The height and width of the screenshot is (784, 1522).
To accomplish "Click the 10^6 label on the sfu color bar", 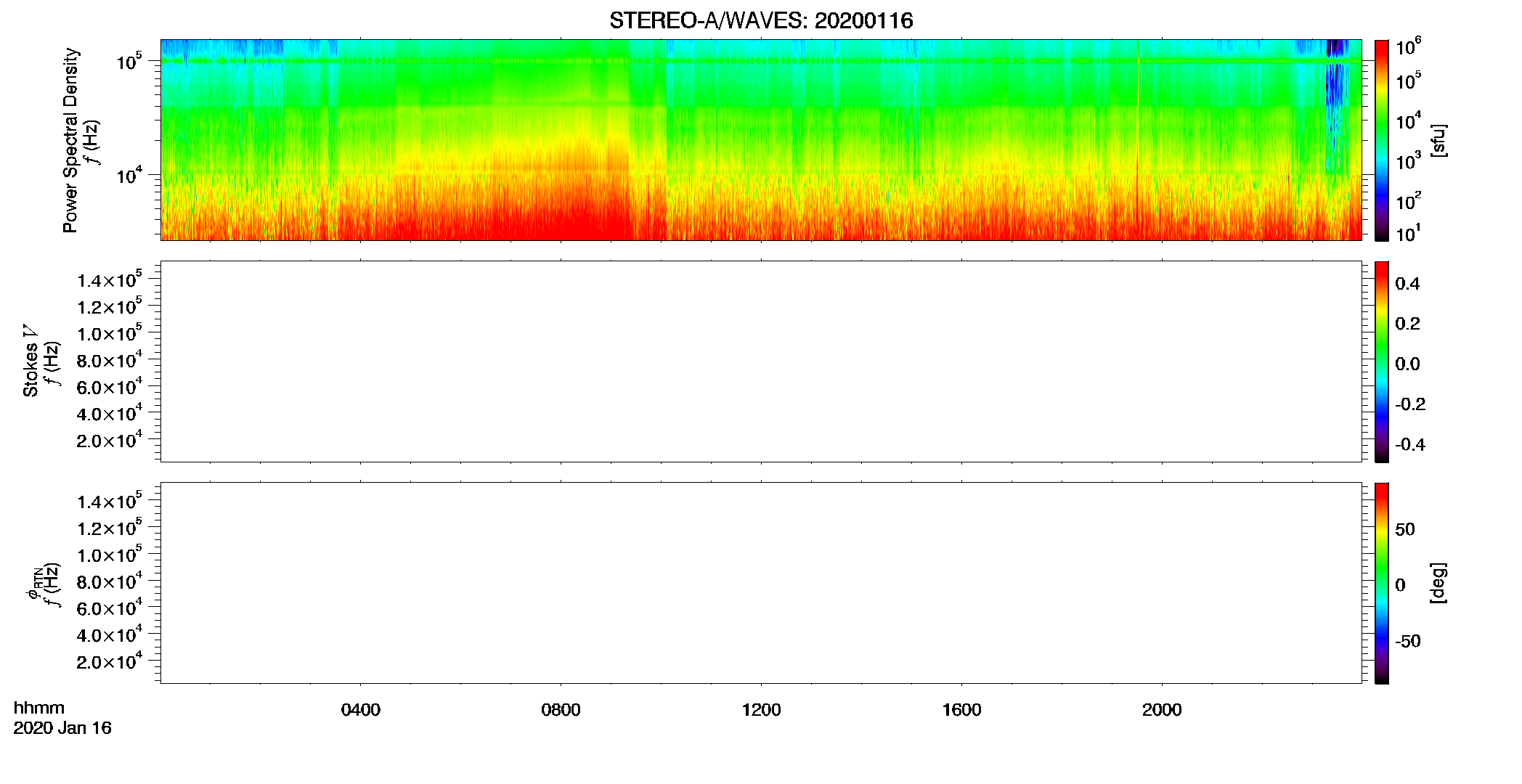I will (x=1409, y=48).
